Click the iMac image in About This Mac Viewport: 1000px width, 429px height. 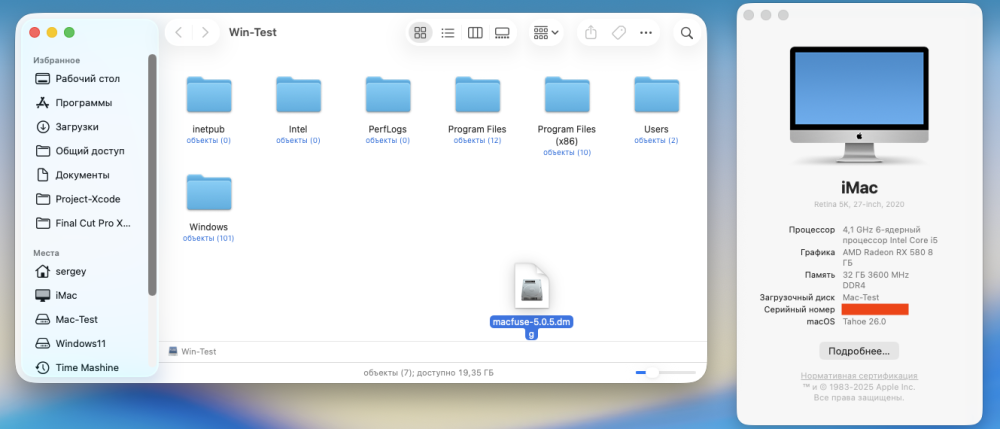(x=859, y=105)
